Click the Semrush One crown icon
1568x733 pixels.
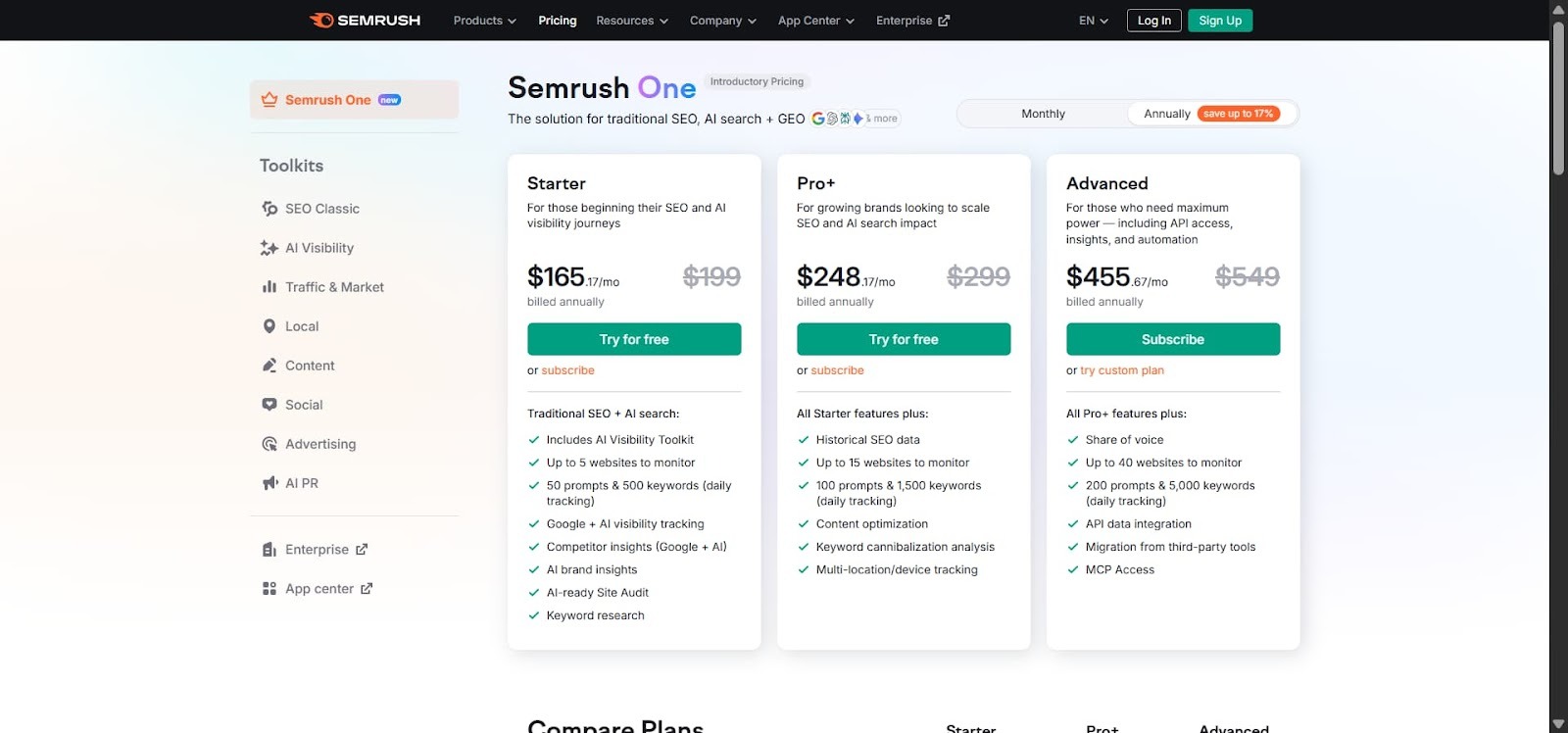click(x=269, y=100)
